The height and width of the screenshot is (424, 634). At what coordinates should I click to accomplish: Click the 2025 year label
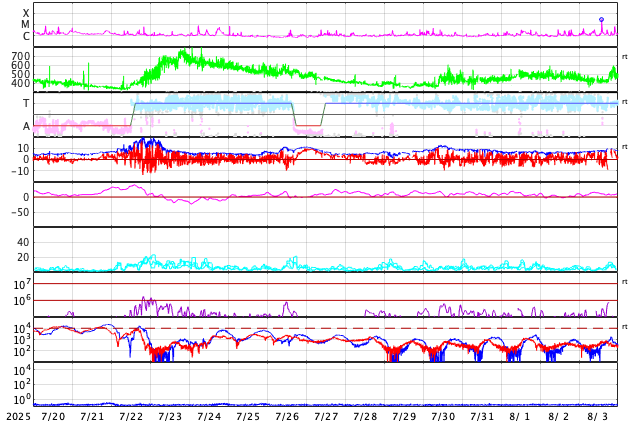(x=16, y=416)
